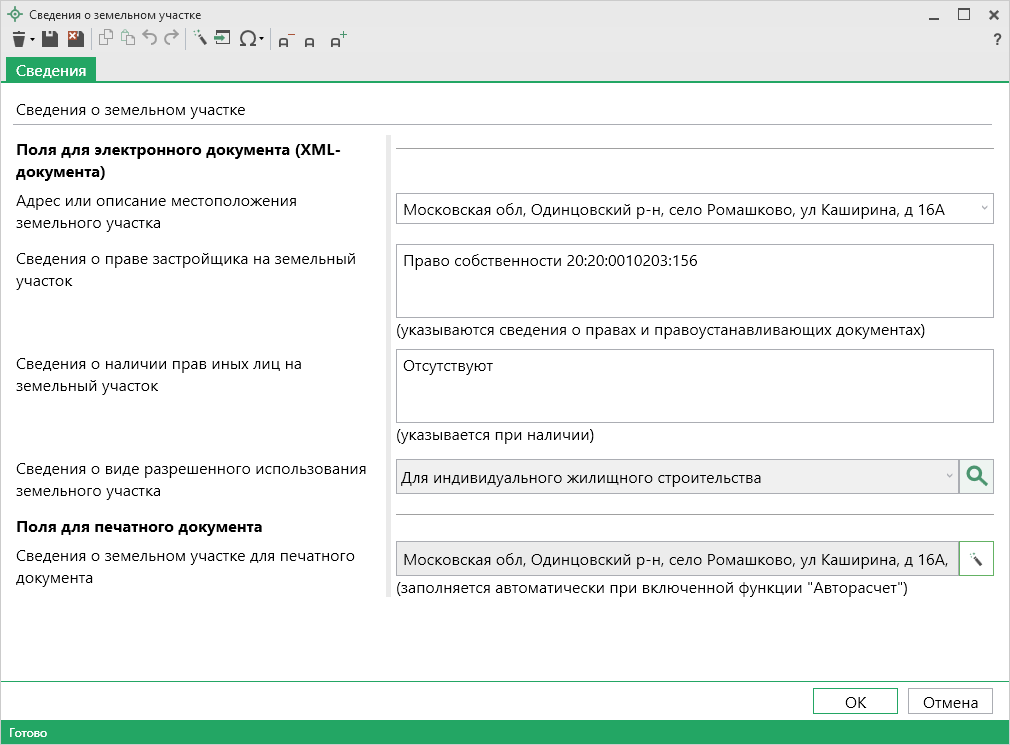Click the magnifier search button for permitted use

(x=976, y=477)
